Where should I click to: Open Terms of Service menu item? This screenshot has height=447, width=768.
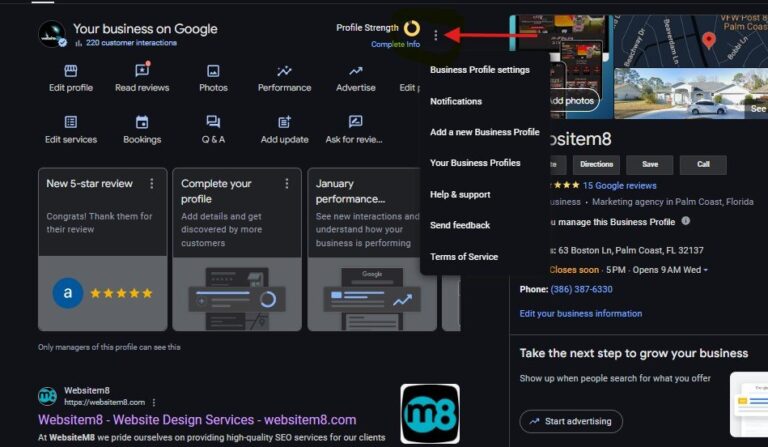[x=464, y=257]
